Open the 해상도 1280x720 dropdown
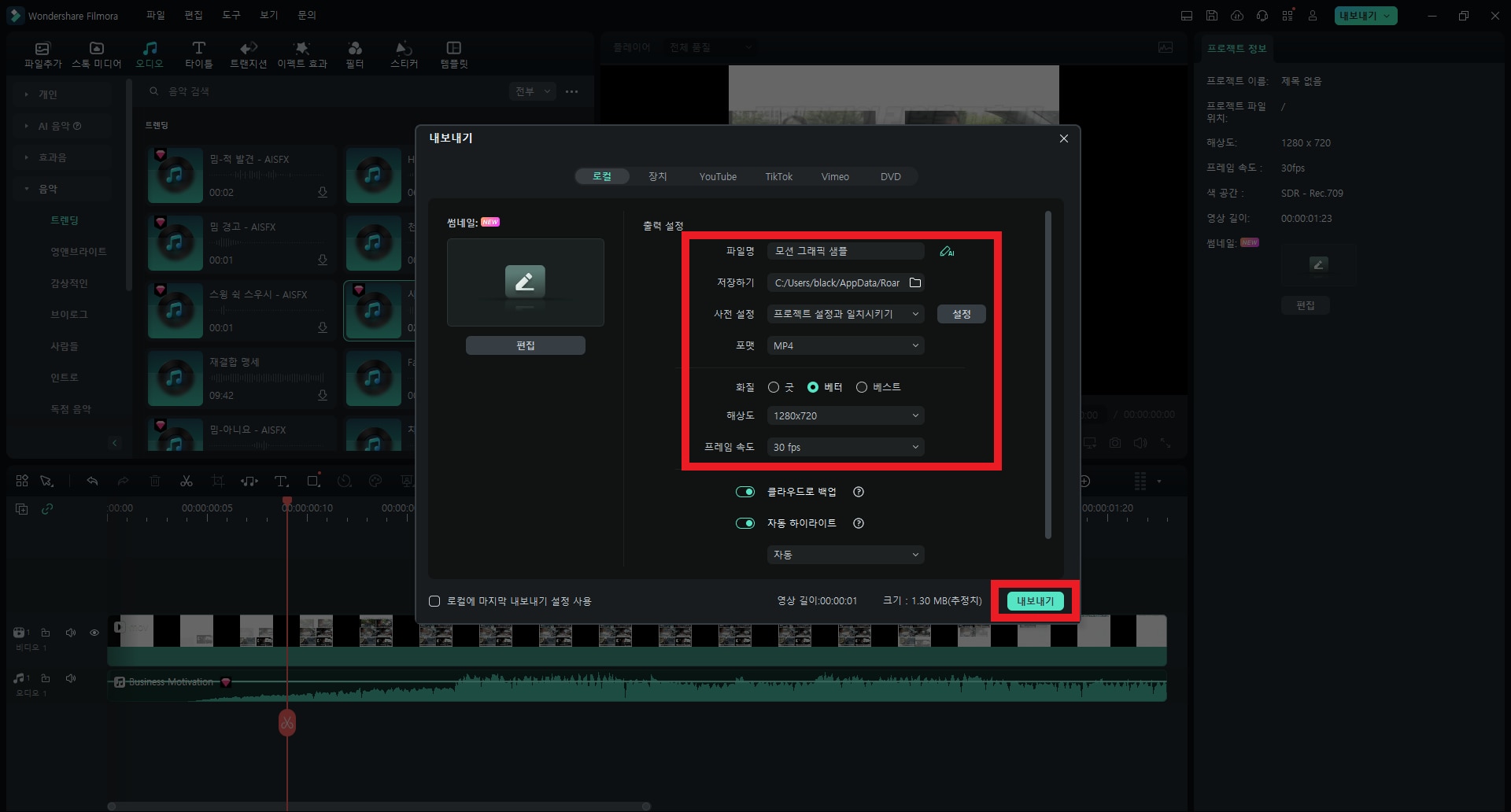Screen dimensions: 1511x812 pyautogui.click(x=845, y=415)
